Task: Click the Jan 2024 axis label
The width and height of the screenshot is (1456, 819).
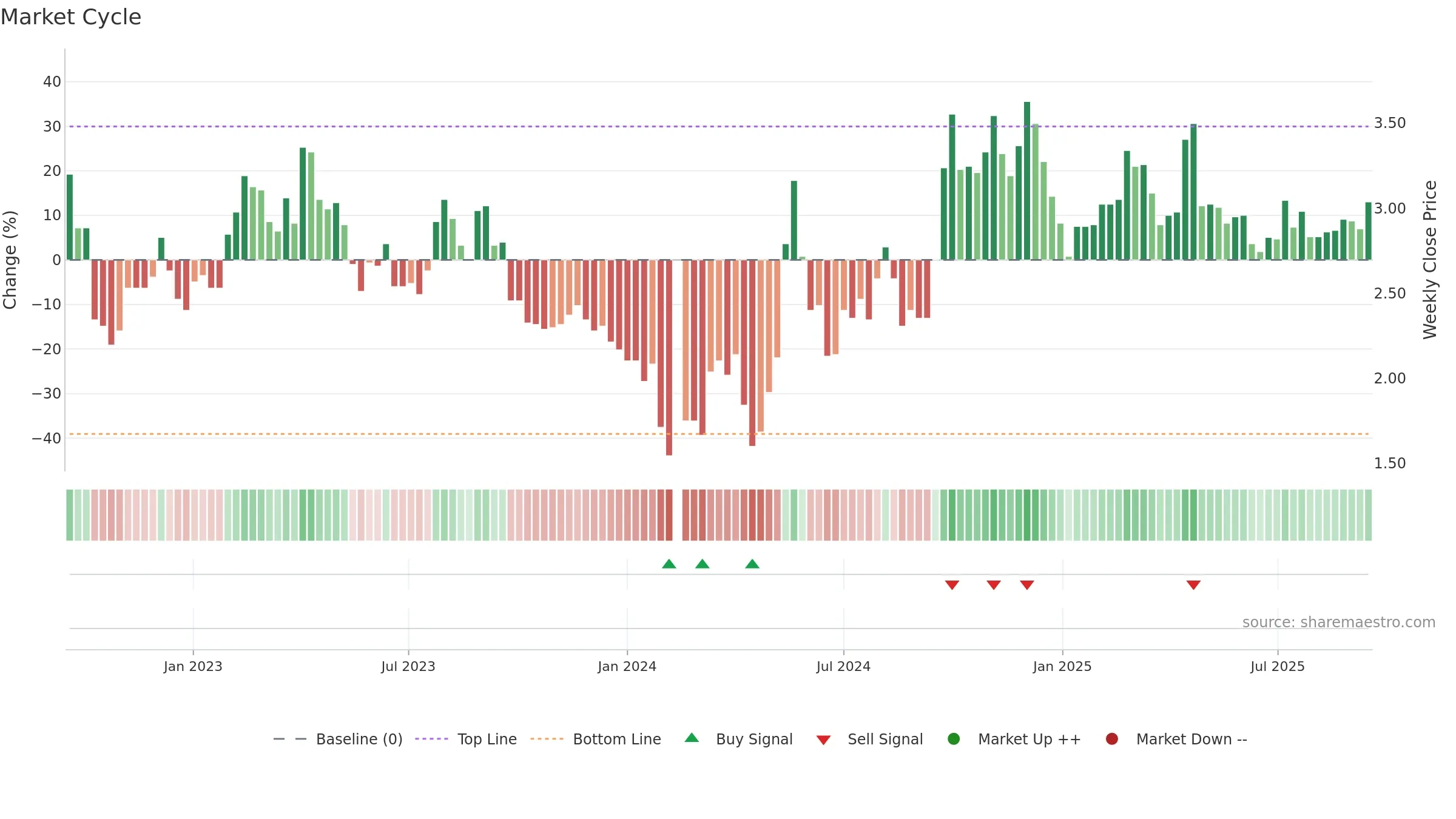Action: click(627, 667)
